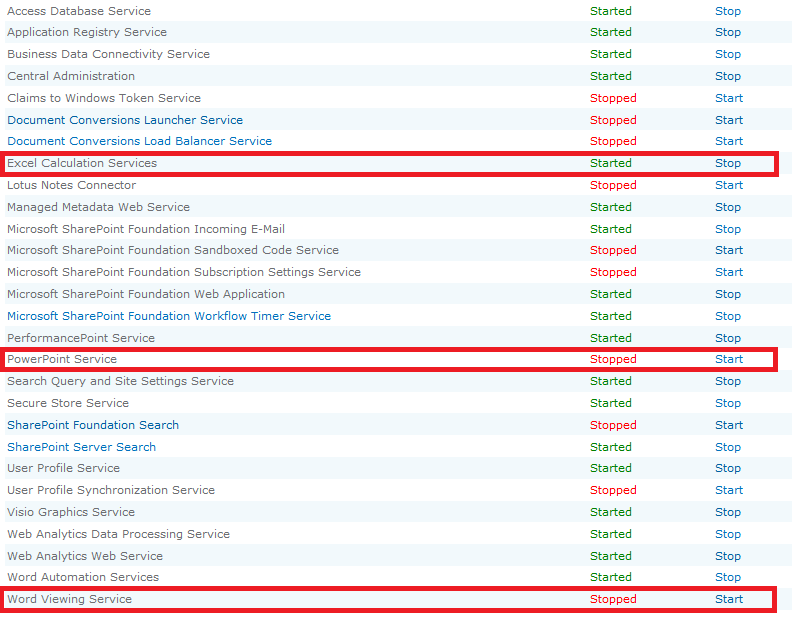Select Stopped status of Word Viewing Service
Screen dimensions: 792x624
[613, 599]
